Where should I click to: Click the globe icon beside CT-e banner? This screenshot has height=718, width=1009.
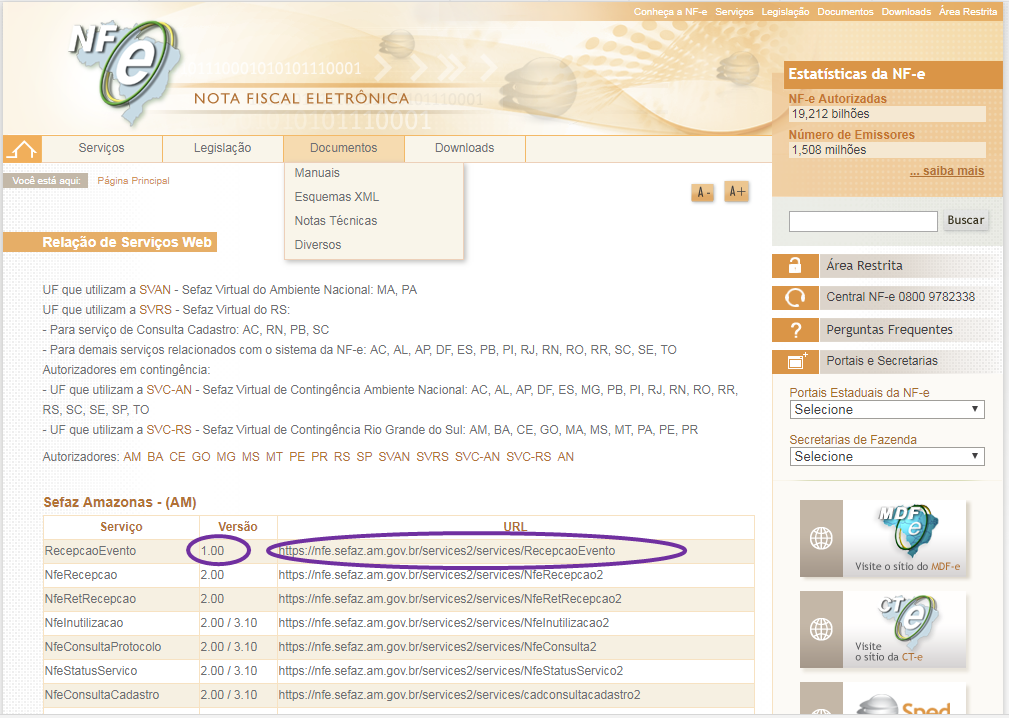point(821,629)
